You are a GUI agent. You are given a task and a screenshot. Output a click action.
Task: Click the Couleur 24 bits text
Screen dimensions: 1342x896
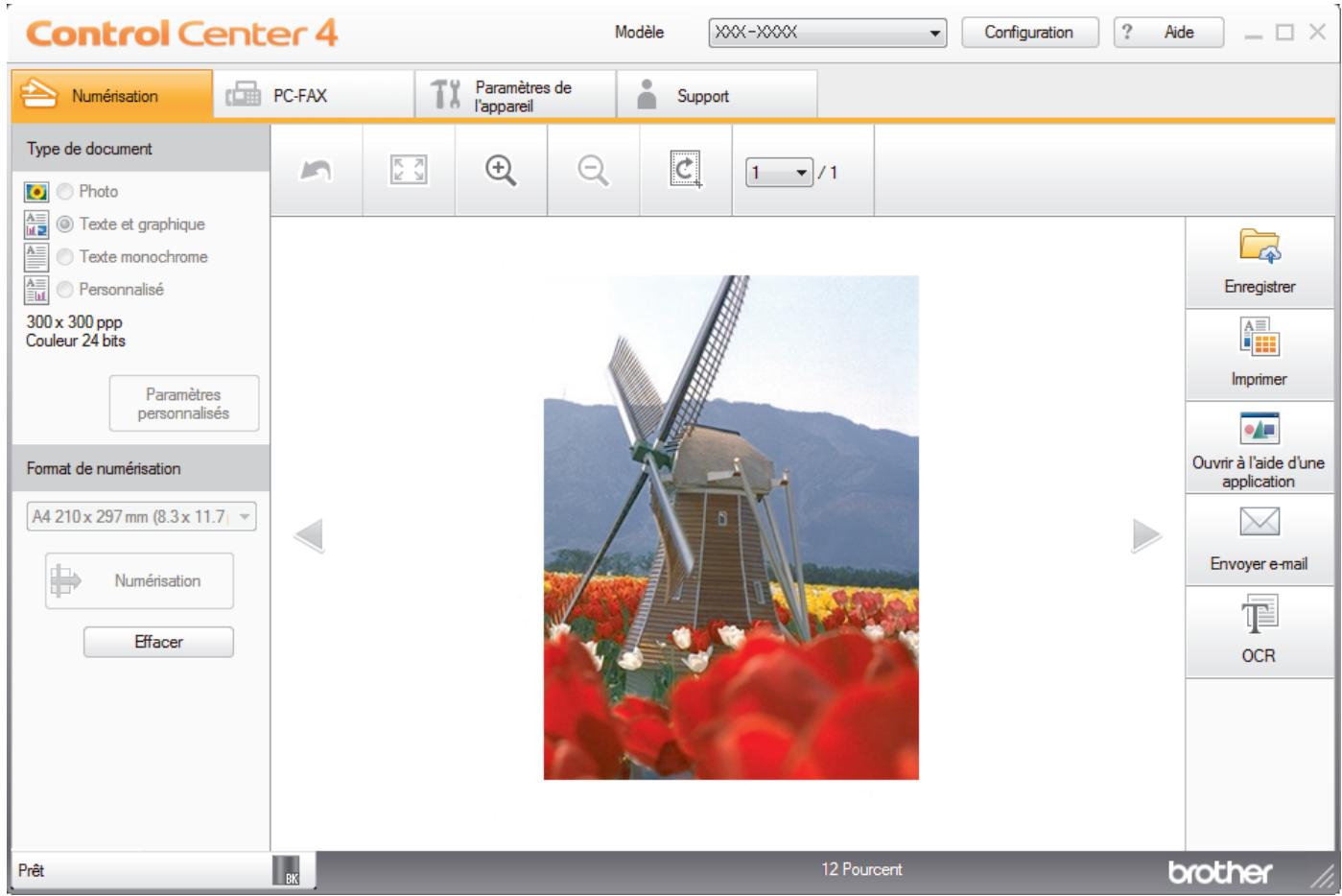[76, 341]
